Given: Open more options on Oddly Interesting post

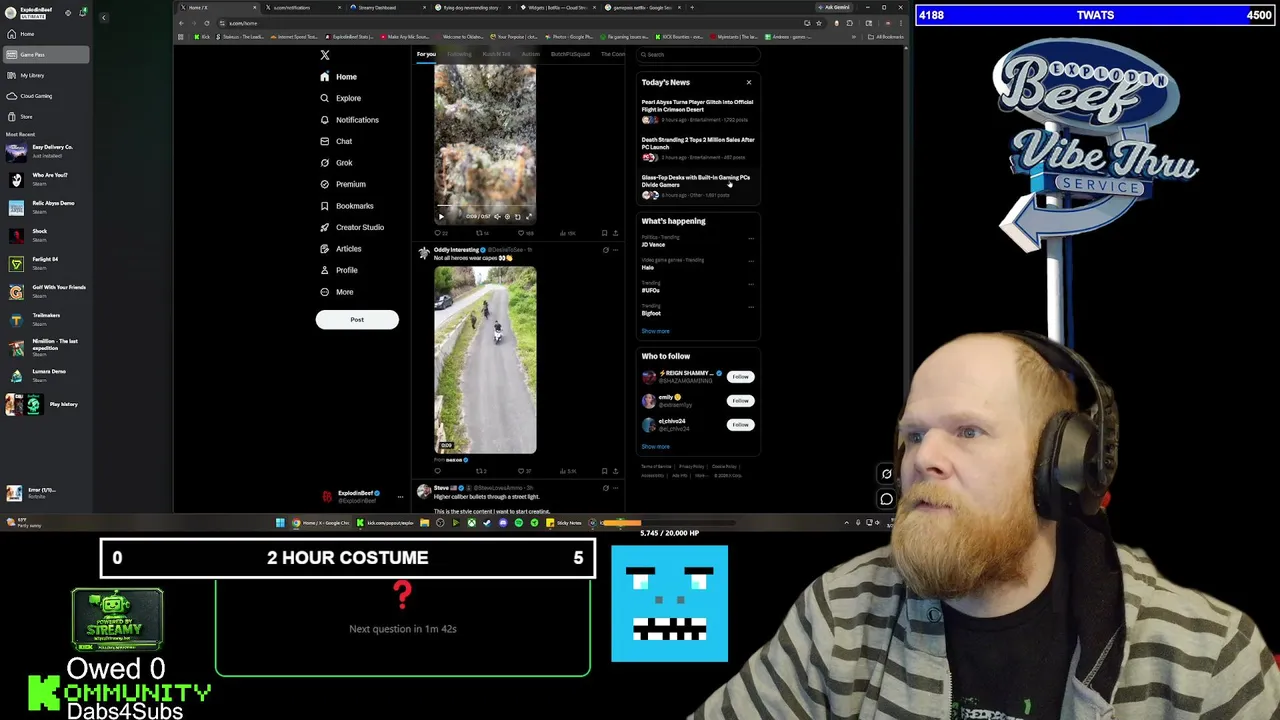Looking at the screenshot, I should (x=615, y=250).
